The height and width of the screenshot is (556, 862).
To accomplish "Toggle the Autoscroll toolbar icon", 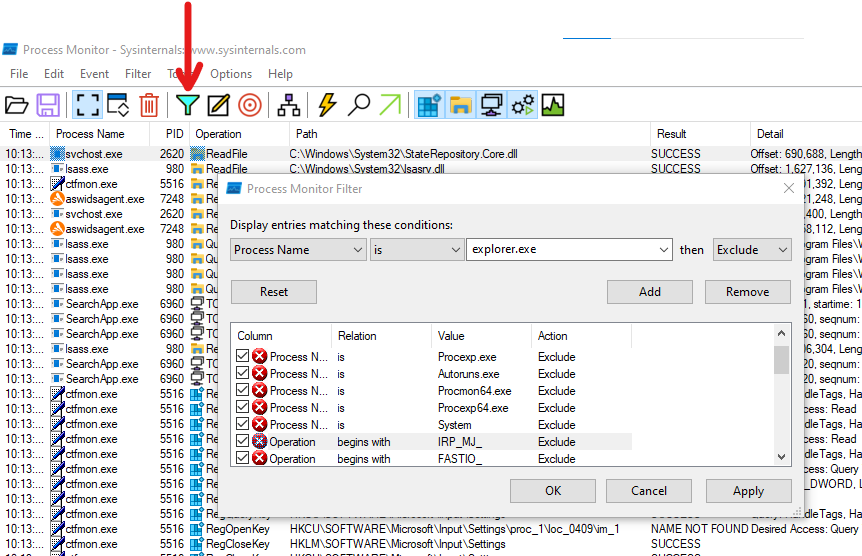I will tap(118, 105).
